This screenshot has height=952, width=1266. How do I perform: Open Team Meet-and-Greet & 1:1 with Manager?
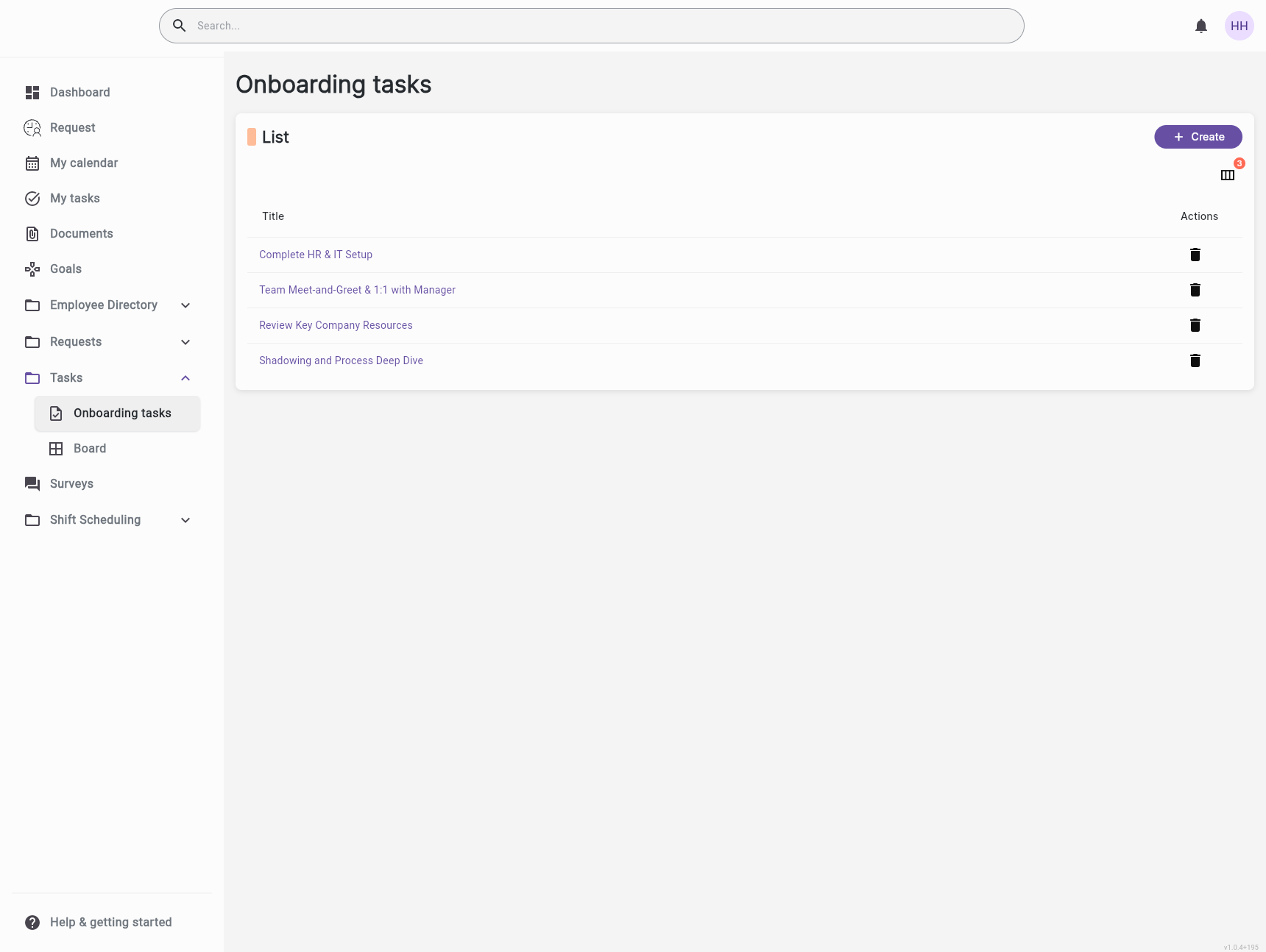pyautogui.click(x=357, y=290)
